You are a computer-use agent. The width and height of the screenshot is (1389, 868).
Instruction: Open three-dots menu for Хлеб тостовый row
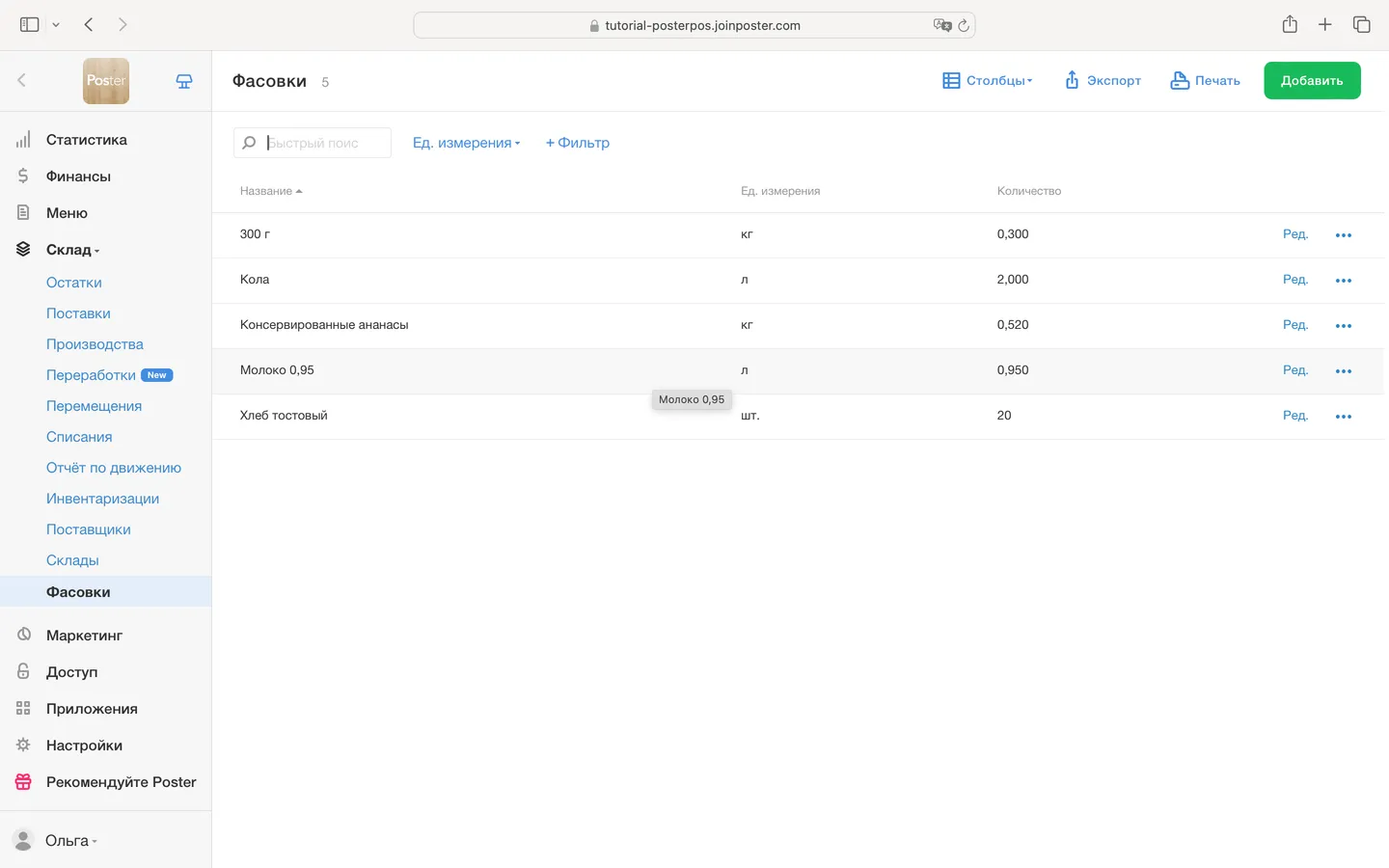click(1343, 417)
